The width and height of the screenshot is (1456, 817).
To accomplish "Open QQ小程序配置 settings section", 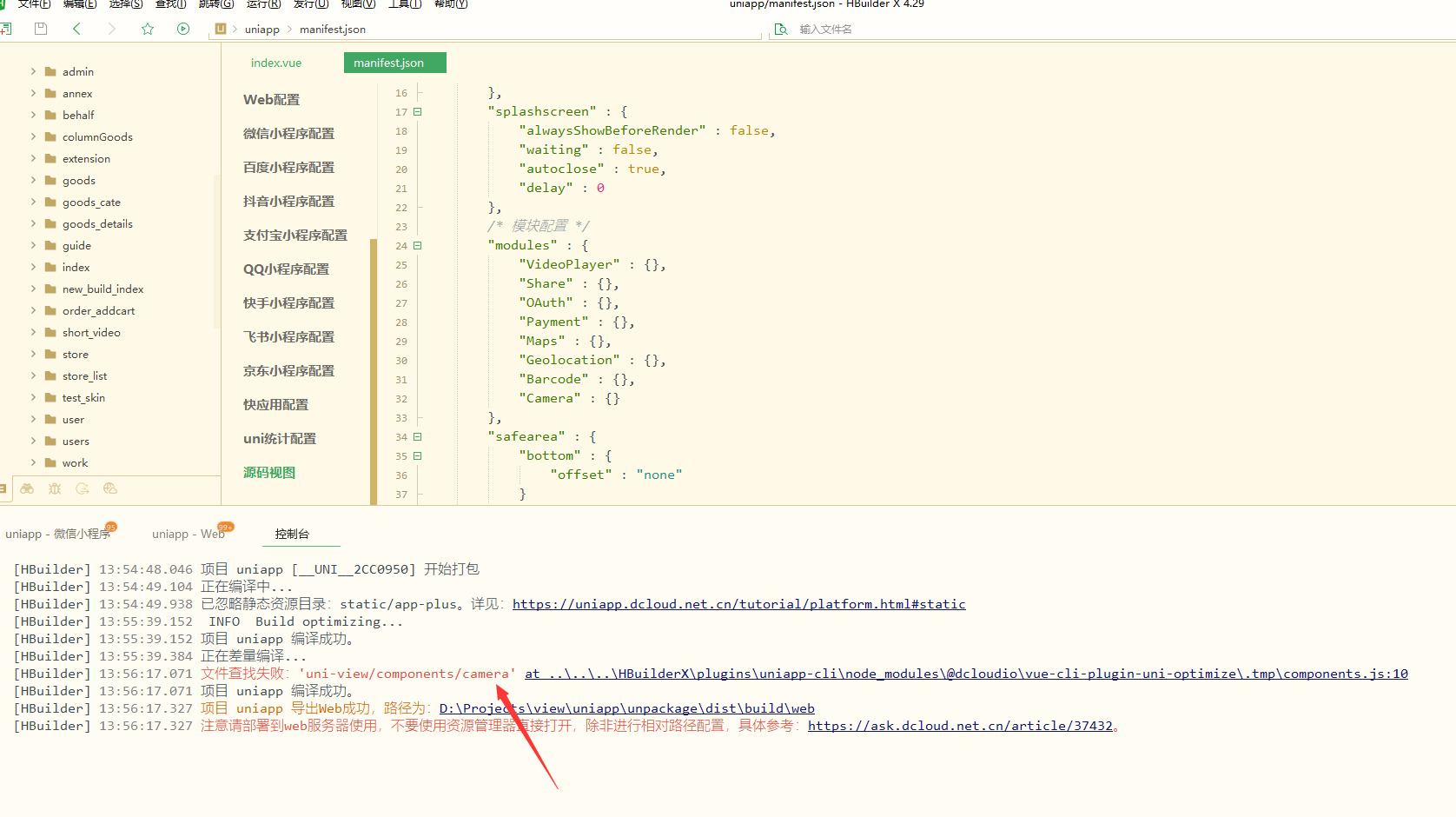I will pyautogui.click(x=286, y=269).
